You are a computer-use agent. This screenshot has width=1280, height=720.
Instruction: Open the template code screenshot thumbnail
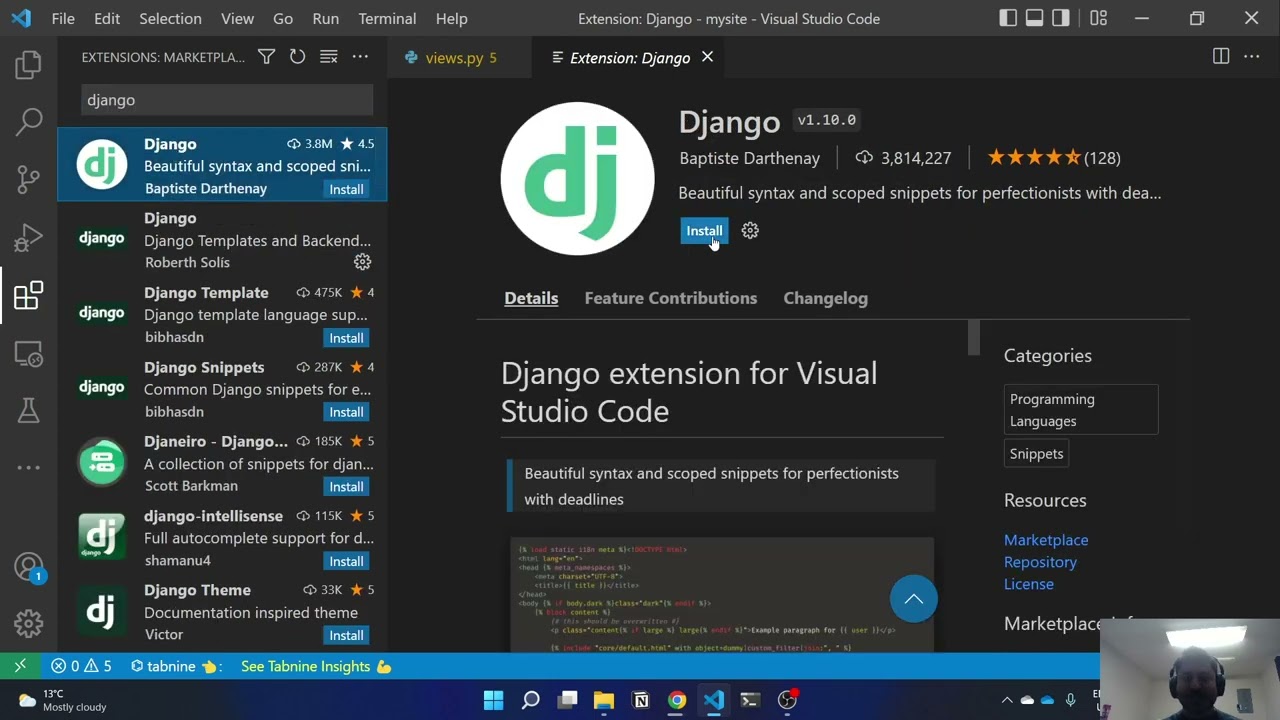coord(722,594)
